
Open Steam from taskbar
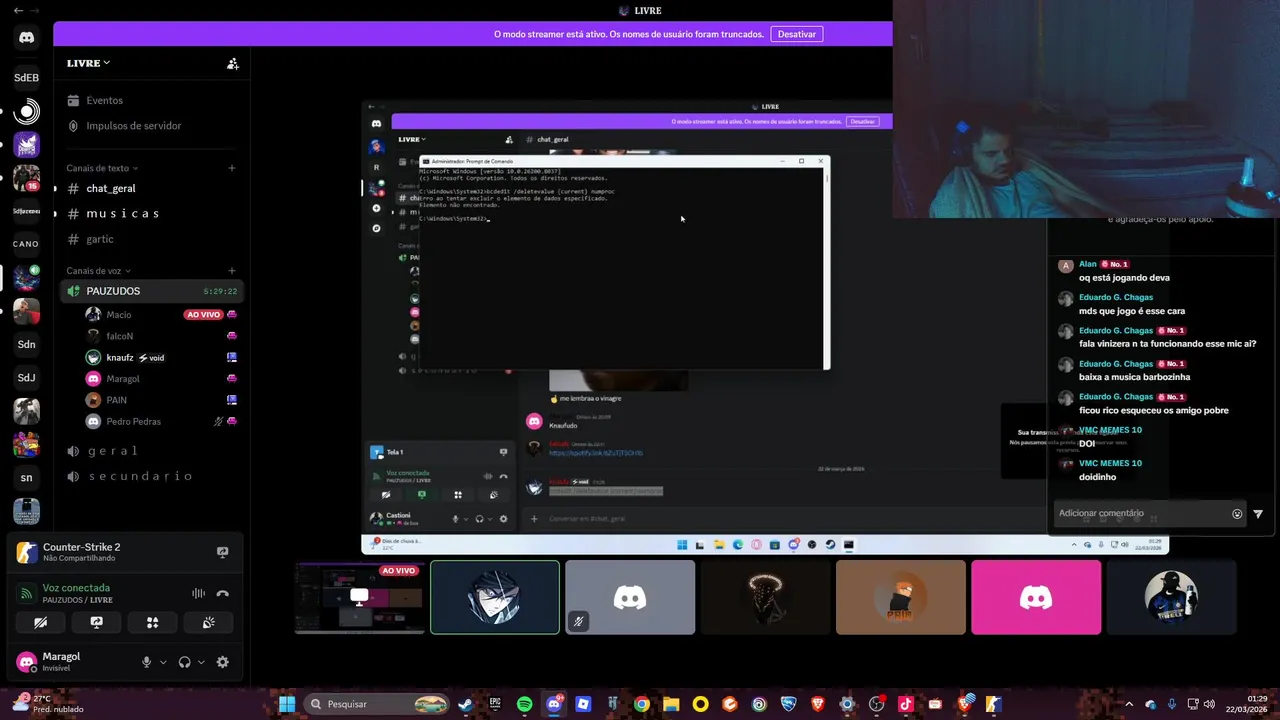(466, 704)
